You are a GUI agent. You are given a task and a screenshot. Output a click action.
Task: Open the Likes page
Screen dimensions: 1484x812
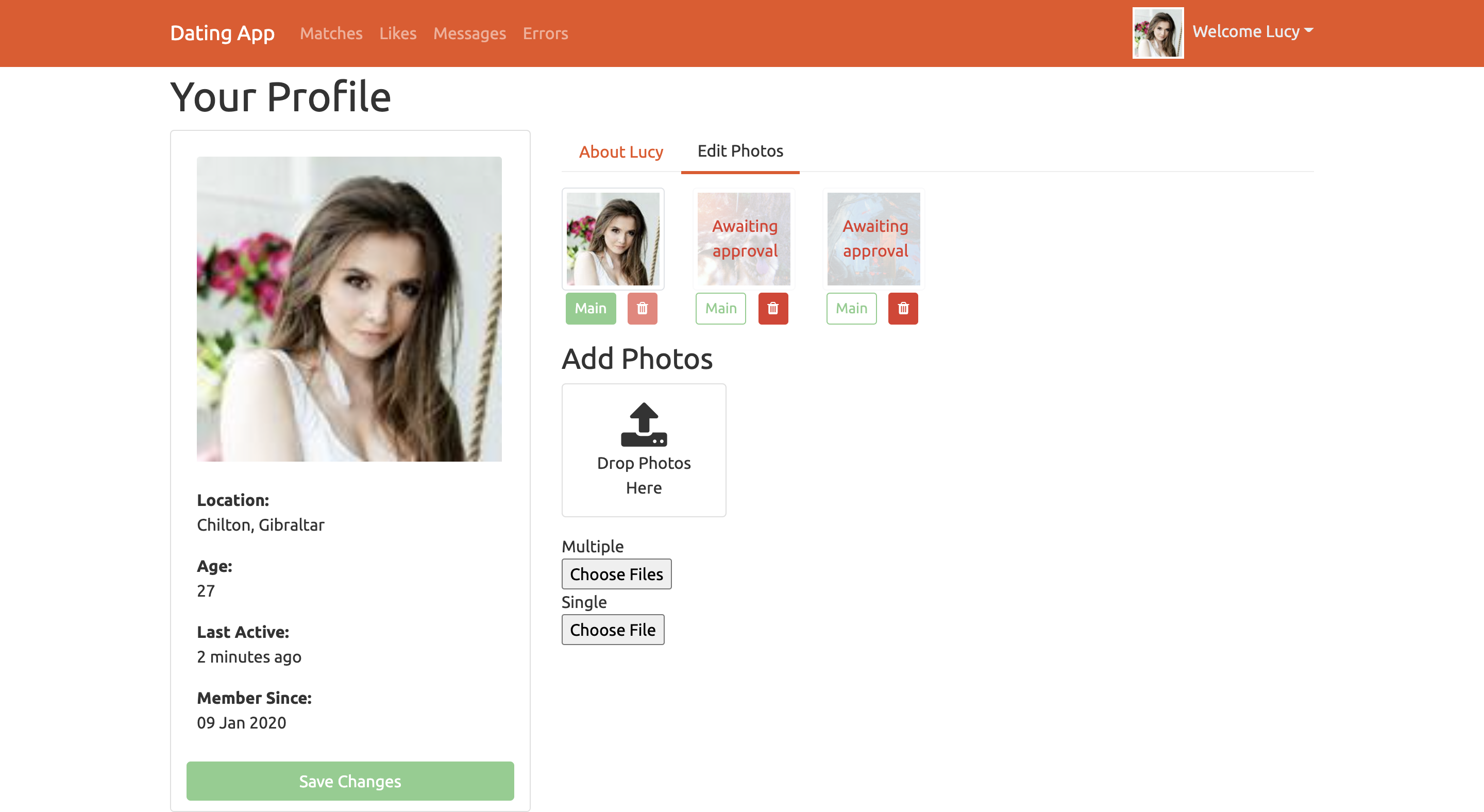point(397,33)
